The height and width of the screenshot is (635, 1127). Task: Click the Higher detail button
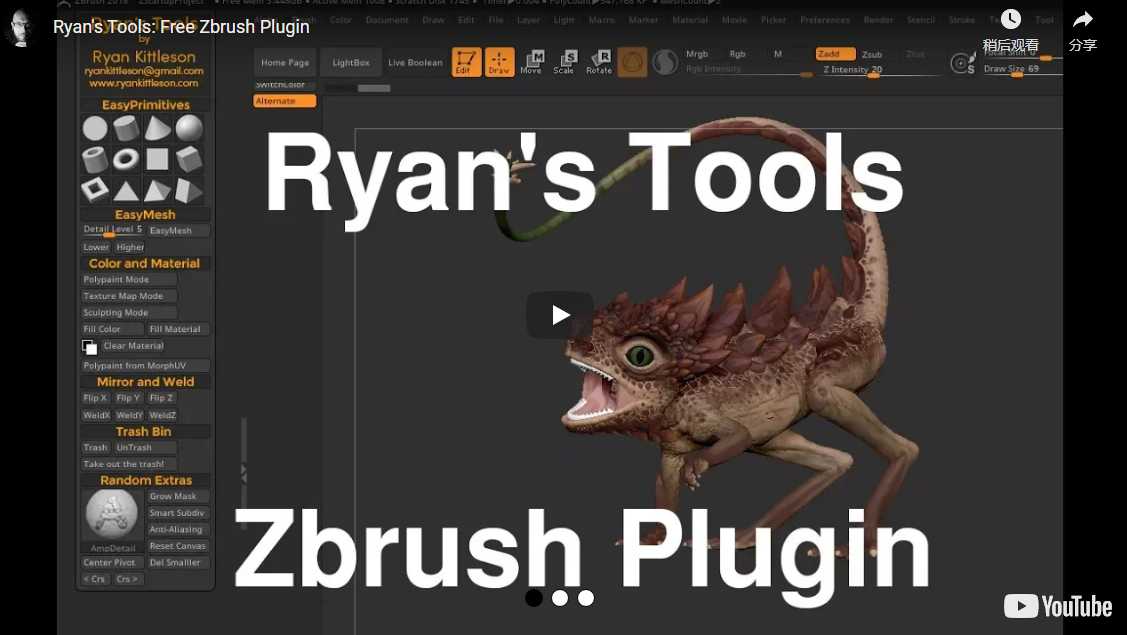(x=131, y=247)
